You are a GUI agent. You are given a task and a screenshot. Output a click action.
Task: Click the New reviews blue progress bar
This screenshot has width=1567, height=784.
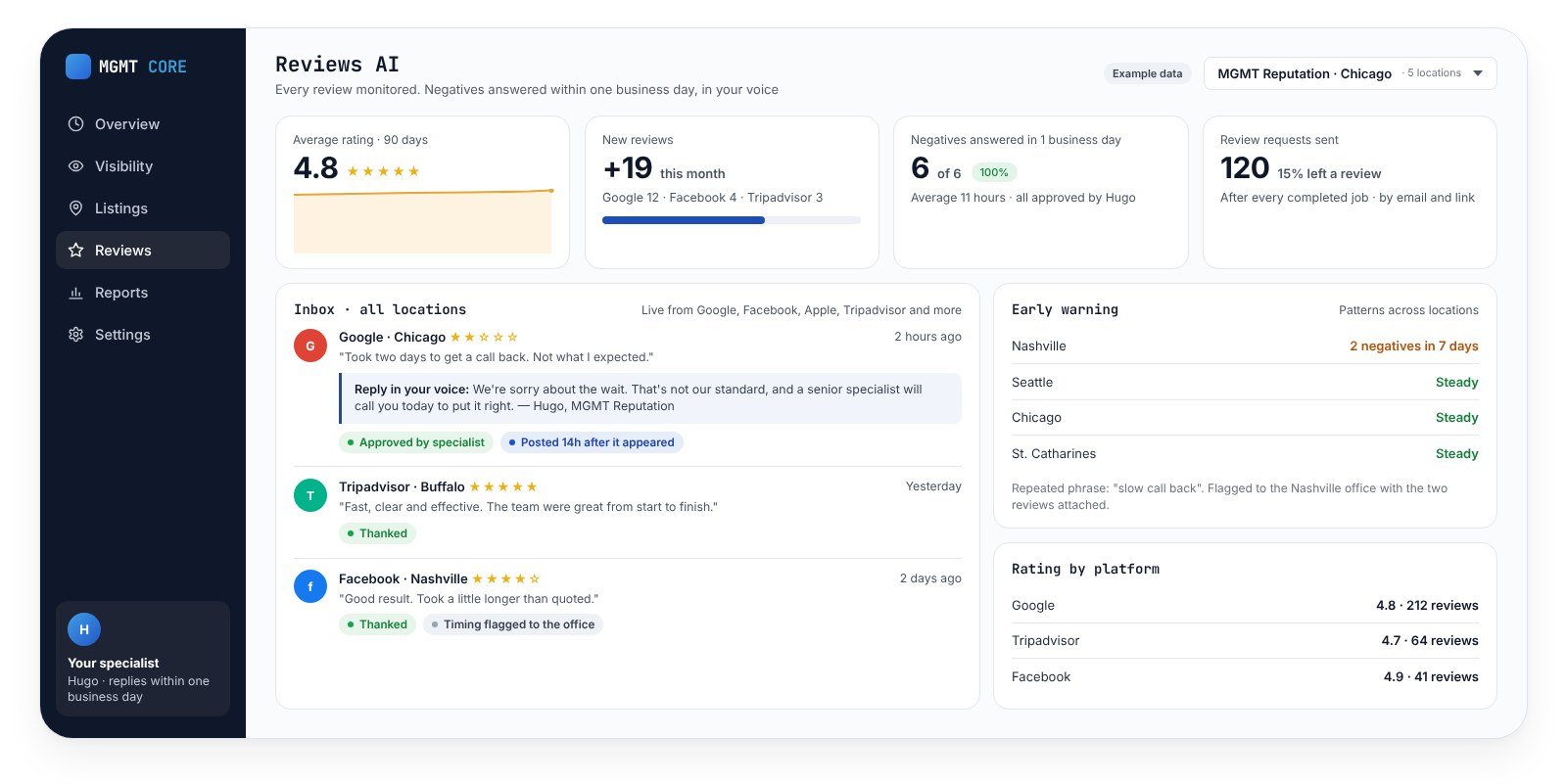(684, 220)
